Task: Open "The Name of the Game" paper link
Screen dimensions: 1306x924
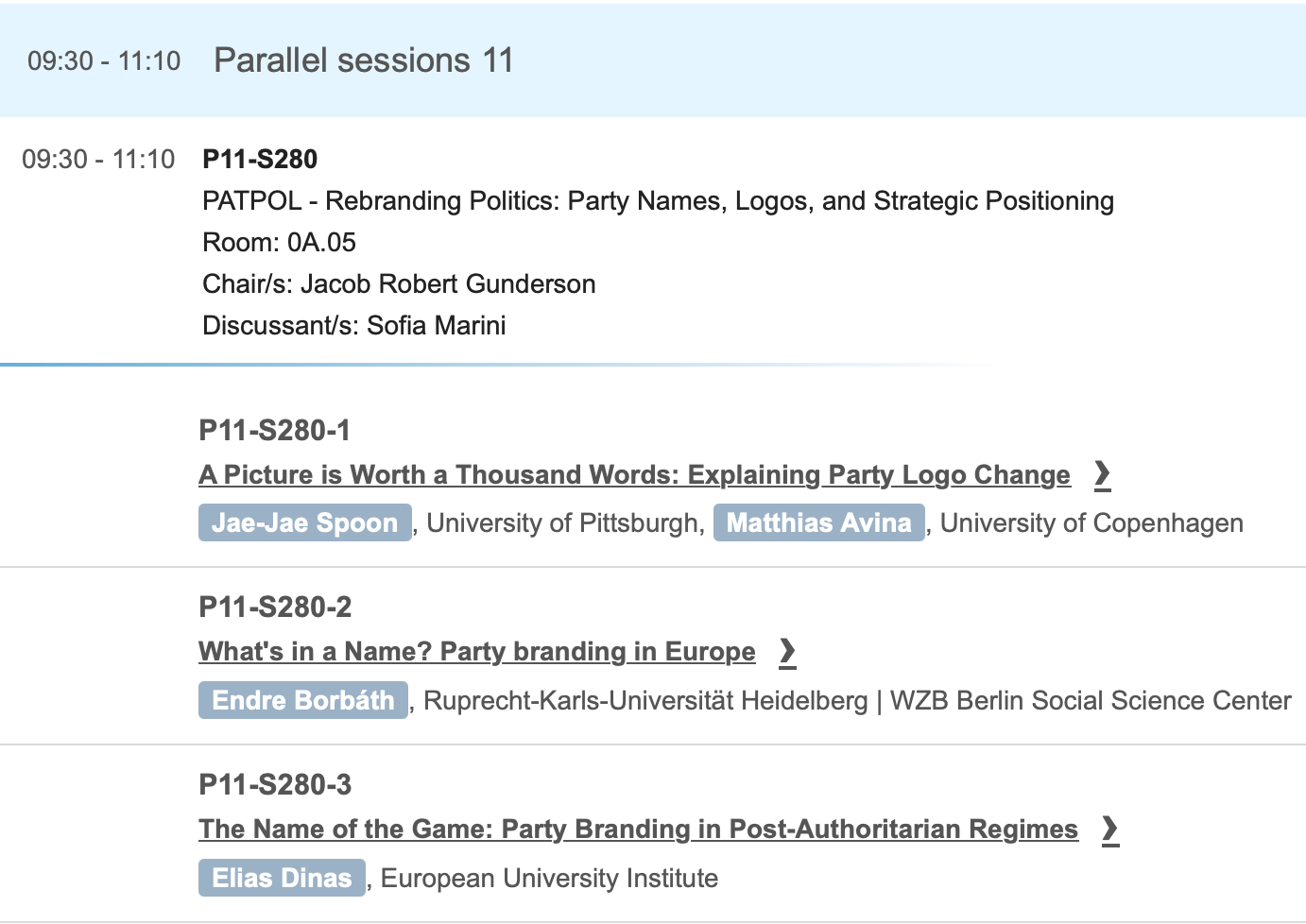Action: 638,829
